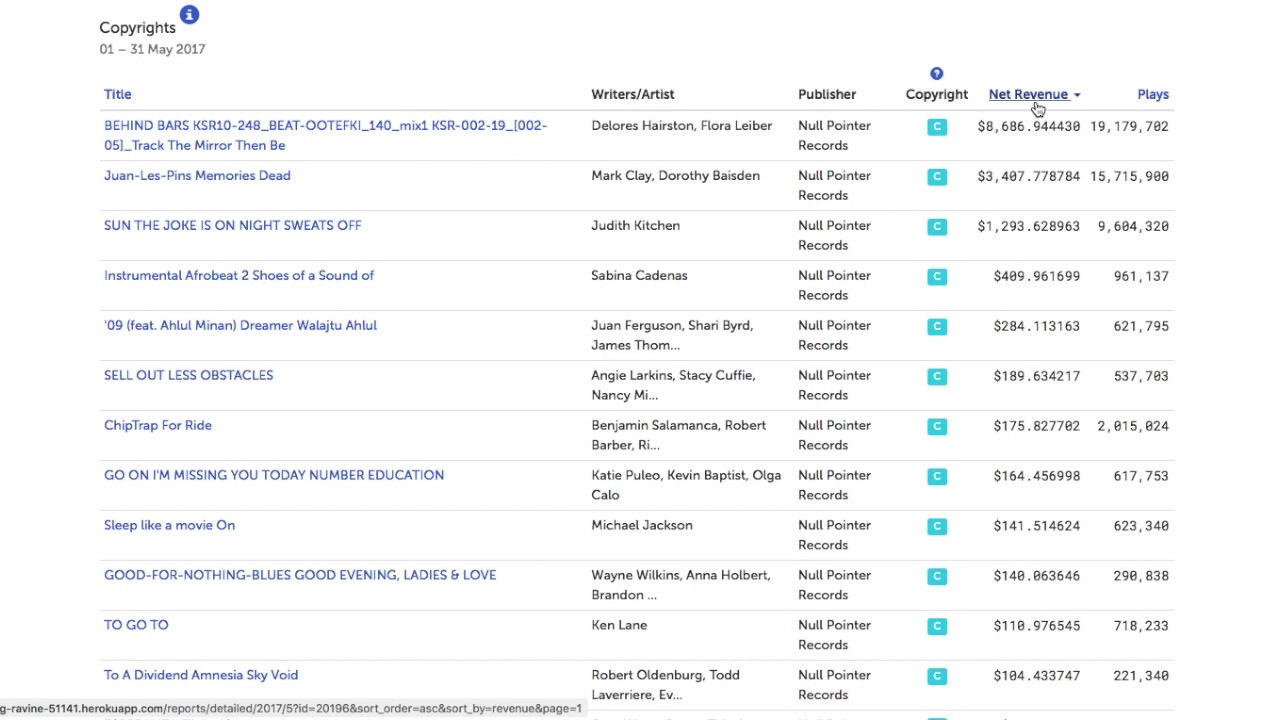Click date range 01 – 31 May 2017
The width and height of the screenshot is (1280, 720).
pyautogui.click(x=152, y=49)
